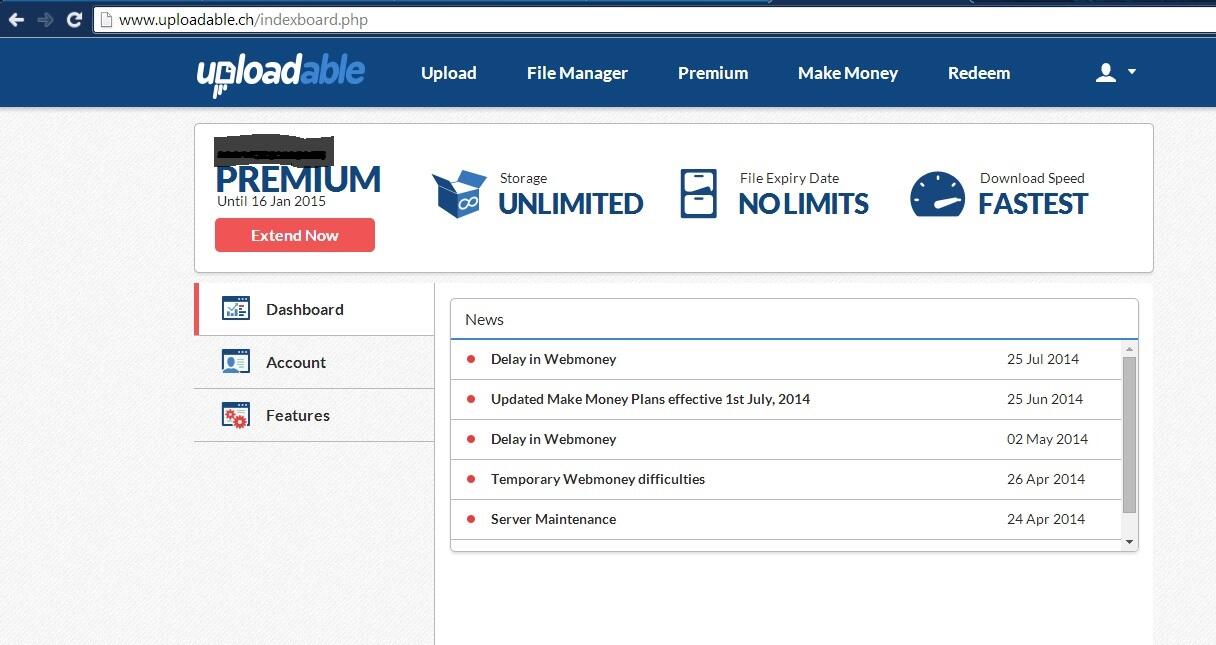Click the page icon in address bar

click(x=106, y=19)
